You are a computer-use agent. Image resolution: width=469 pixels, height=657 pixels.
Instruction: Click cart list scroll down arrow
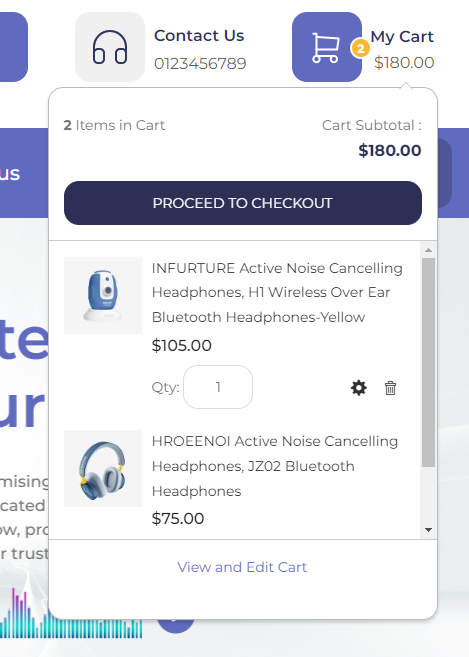(428, 530)
